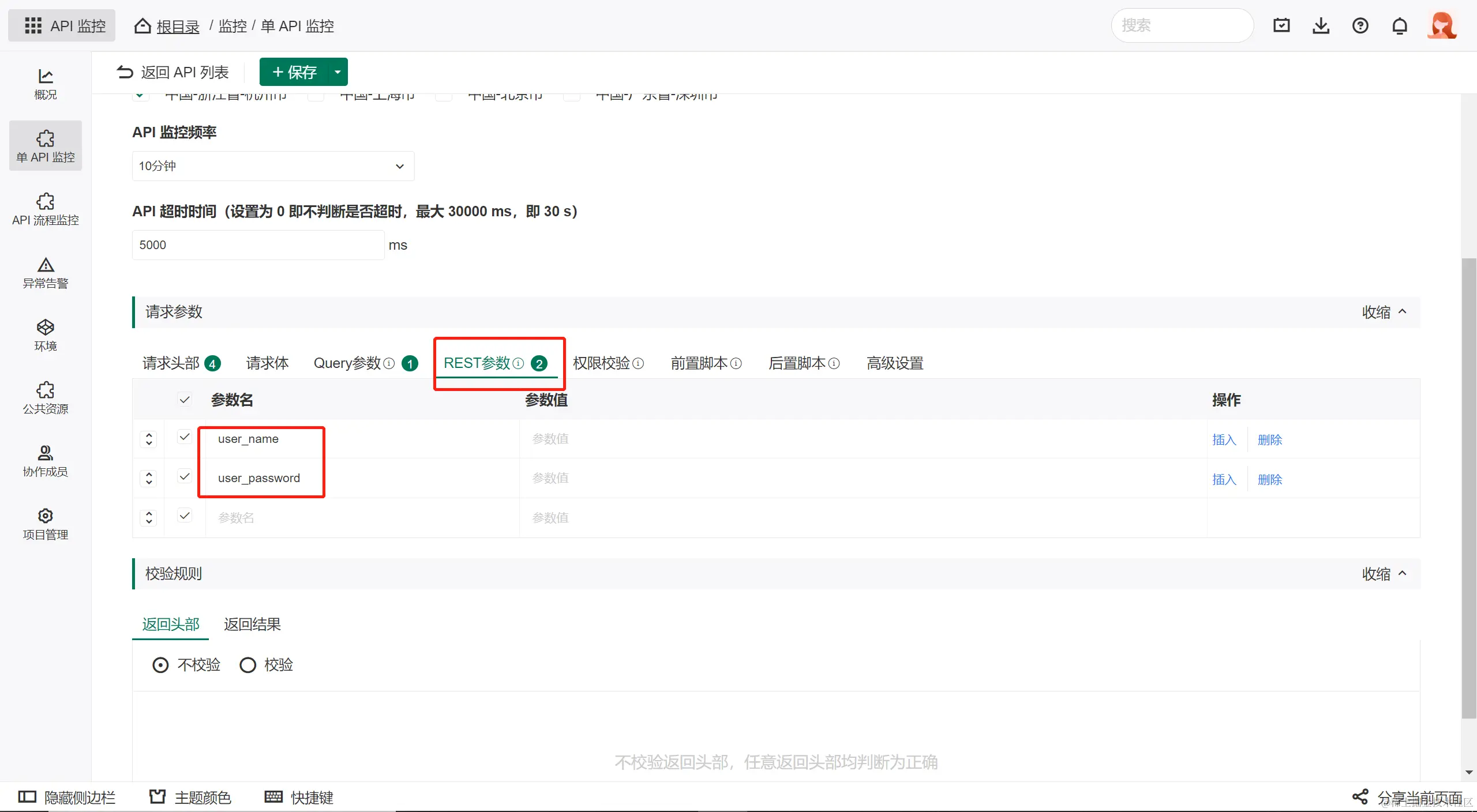Viewport: 1477px width, 812px height.
Task: Uncheck the user_name parameter checkbox
Action: (185, 437)
